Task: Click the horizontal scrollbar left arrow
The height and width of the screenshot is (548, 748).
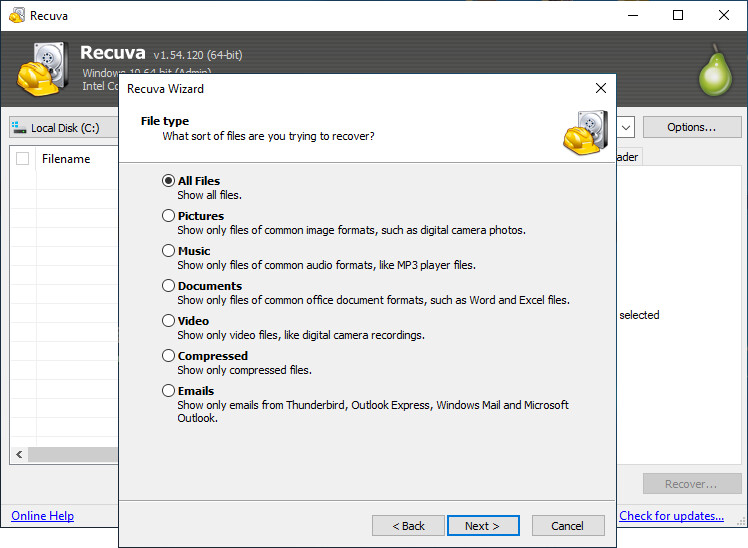Action: tap(19, 455)
